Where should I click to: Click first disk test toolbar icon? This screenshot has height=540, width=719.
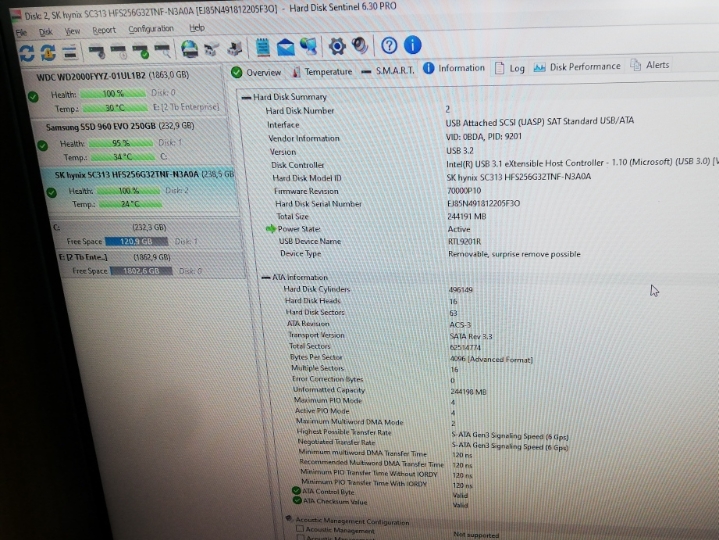96,51
